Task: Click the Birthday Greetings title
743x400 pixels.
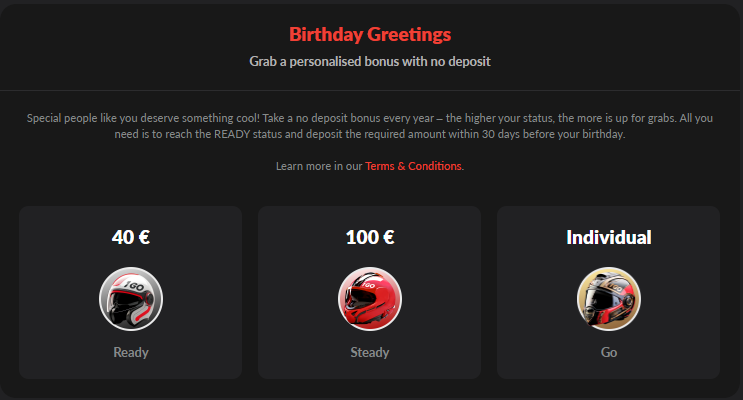Action: coord(370,35)
